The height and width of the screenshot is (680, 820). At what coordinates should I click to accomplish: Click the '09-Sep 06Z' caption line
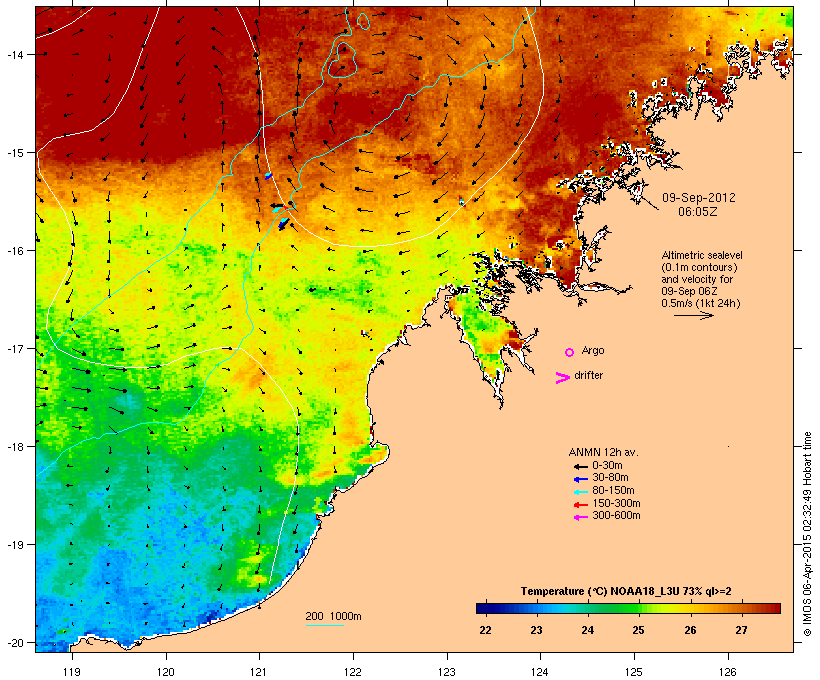coord(689,291)
